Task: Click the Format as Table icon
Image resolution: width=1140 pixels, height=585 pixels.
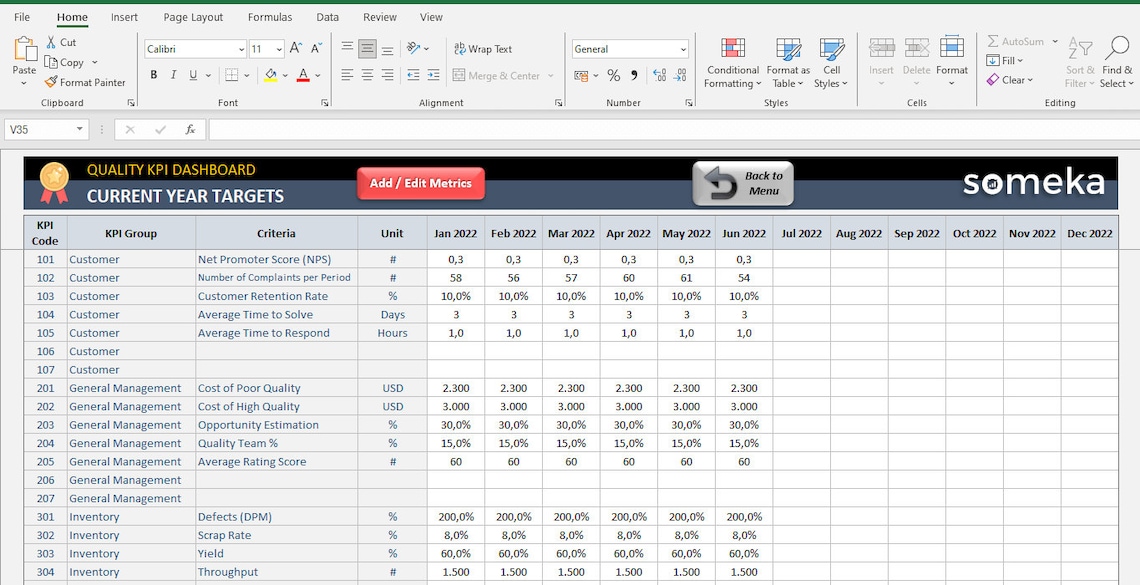Action: [789, 62]
